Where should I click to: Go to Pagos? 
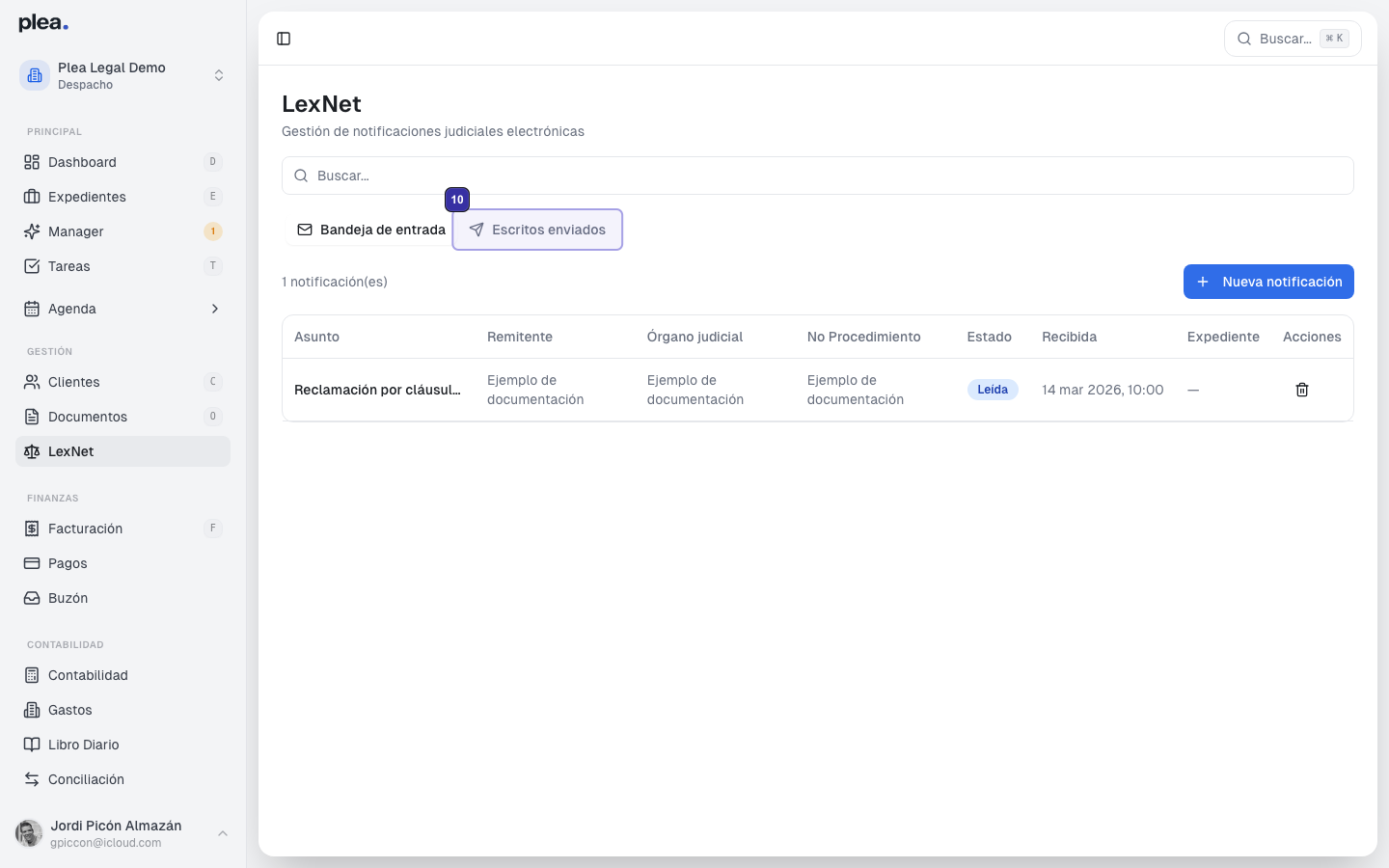point(123,563)
